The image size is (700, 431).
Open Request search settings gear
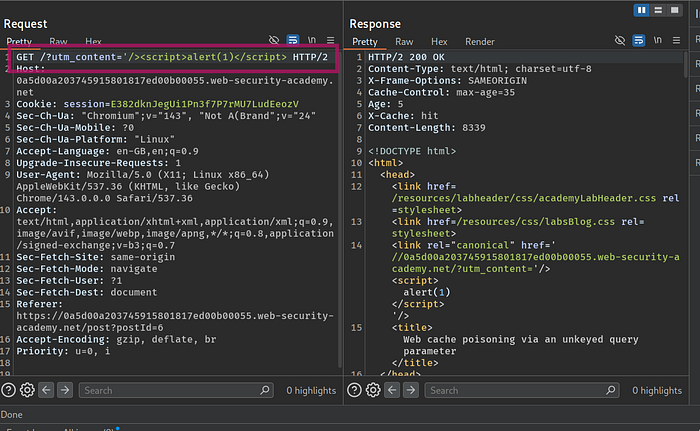[x=27, y=390]
